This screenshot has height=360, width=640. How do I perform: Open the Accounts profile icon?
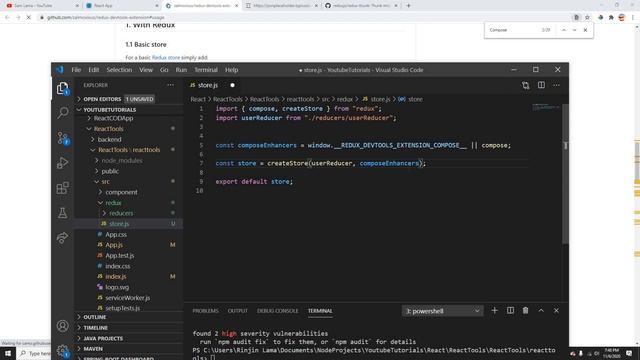click(62, 326)
